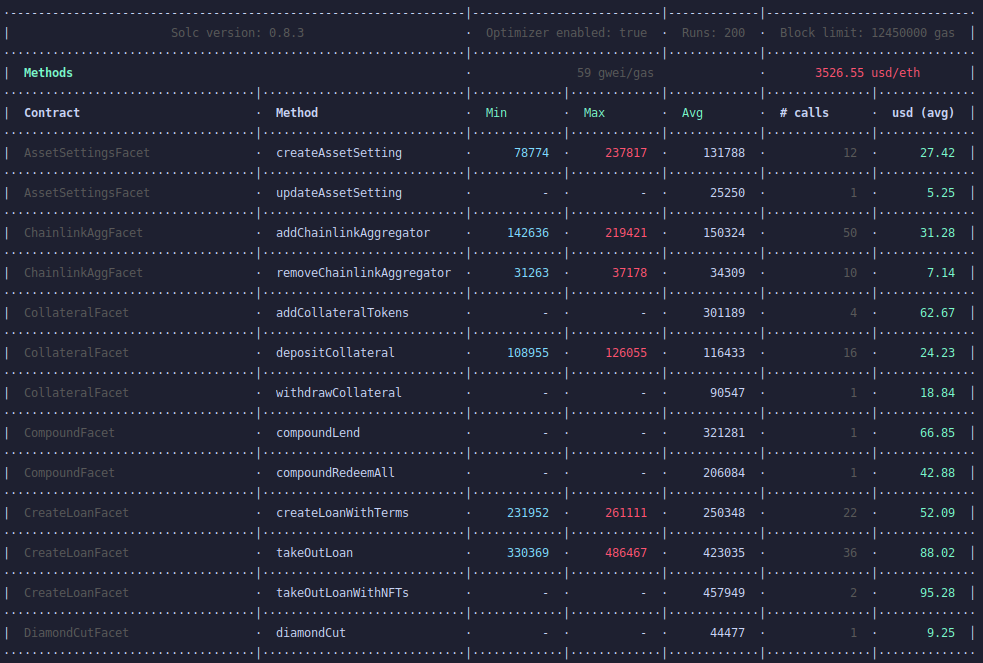Click the compoundLend method name
Screen dimensions: 983x663
click(x=318, y=433)
